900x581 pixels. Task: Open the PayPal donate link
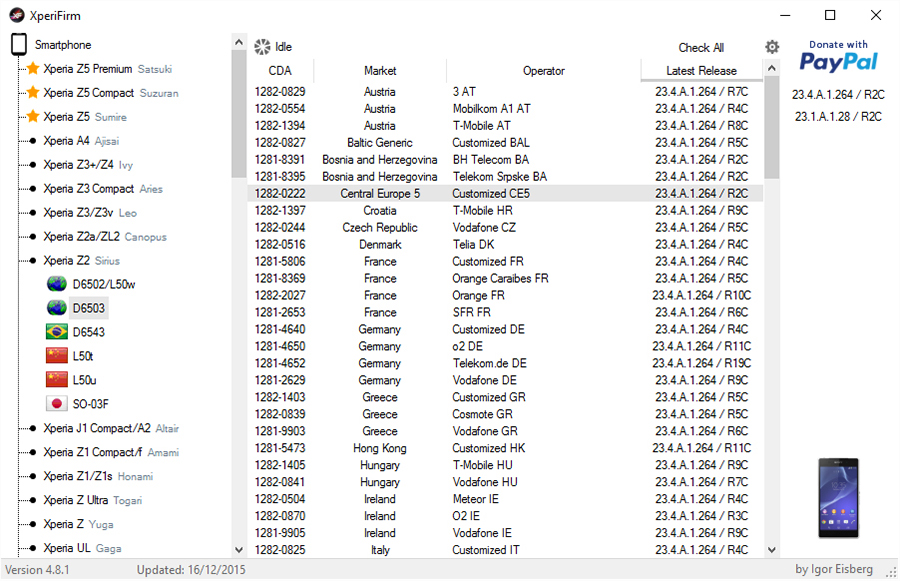pyautogui.click(x=838, y=58)
